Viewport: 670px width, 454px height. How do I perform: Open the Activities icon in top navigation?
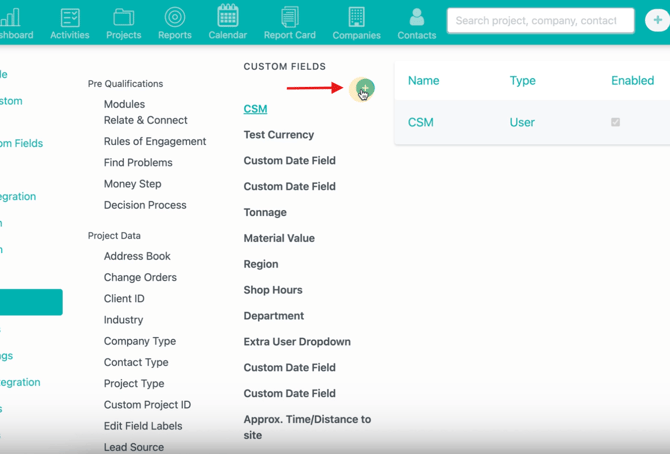[x=70, y=18]
